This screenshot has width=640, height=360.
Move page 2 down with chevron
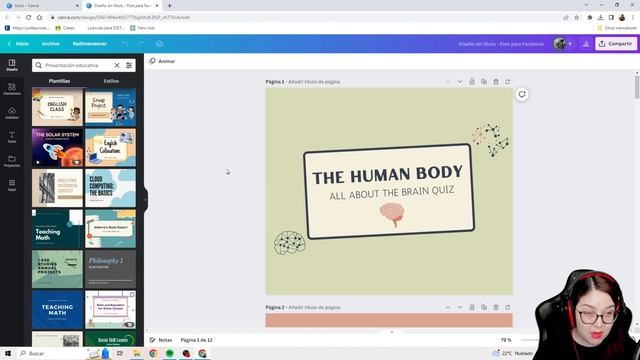[x=460, y=307]
